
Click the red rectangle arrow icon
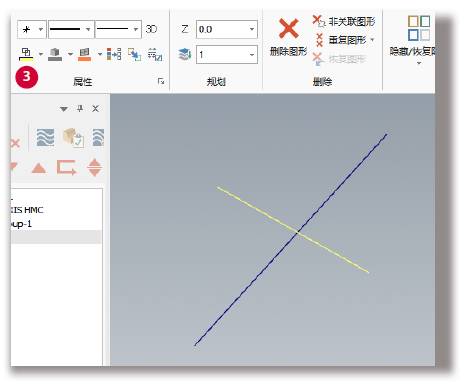point(67,167)
